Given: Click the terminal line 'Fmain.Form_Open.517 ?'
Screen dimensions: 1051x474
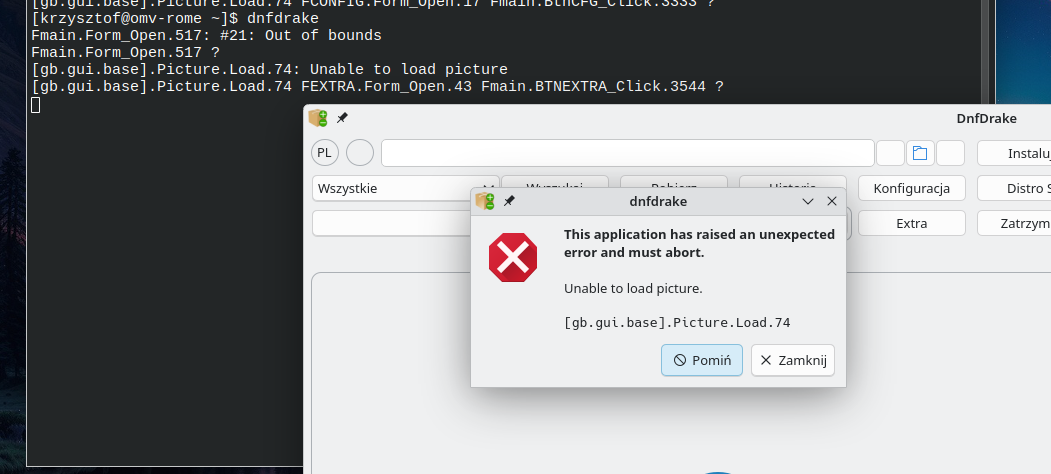Looking at the screenshot, I should 125,52.
